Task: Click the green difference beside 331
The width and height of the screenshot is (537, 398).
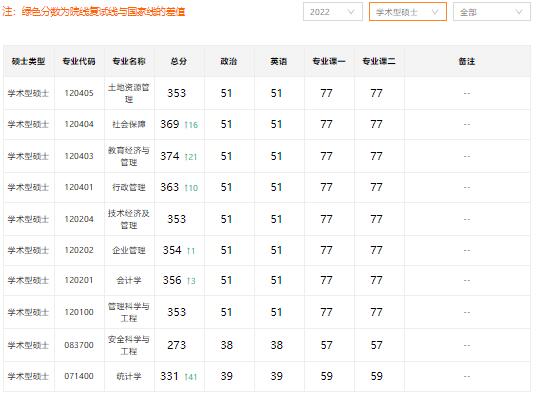Action: (x=191, y=377)
